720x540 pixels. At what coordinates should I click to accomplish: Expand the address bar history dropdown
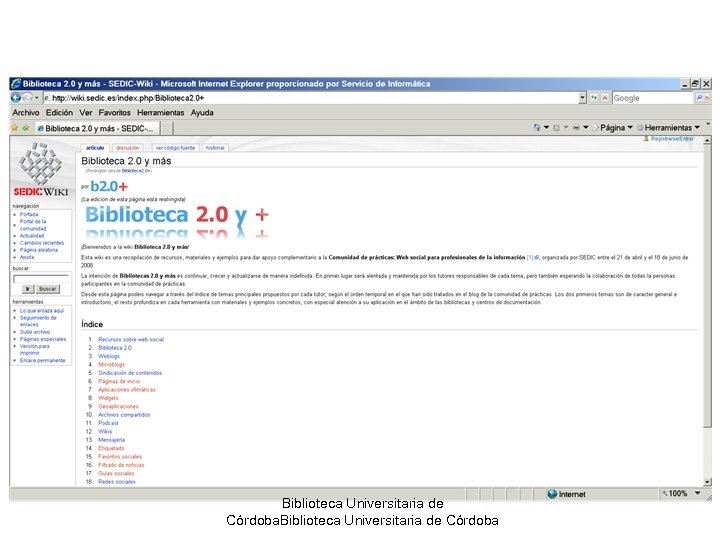pyautogui.click(x=583, y=98)
